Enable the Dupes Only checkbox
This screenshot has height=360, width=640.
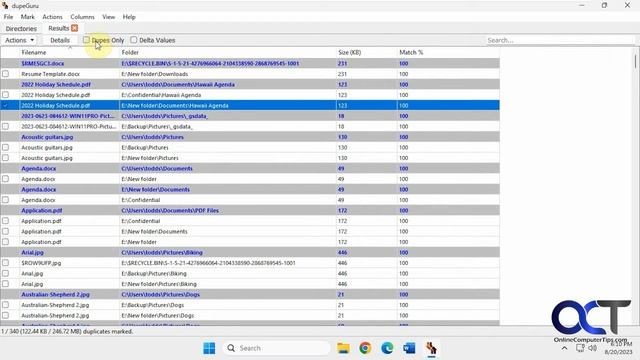coord(86,40)
